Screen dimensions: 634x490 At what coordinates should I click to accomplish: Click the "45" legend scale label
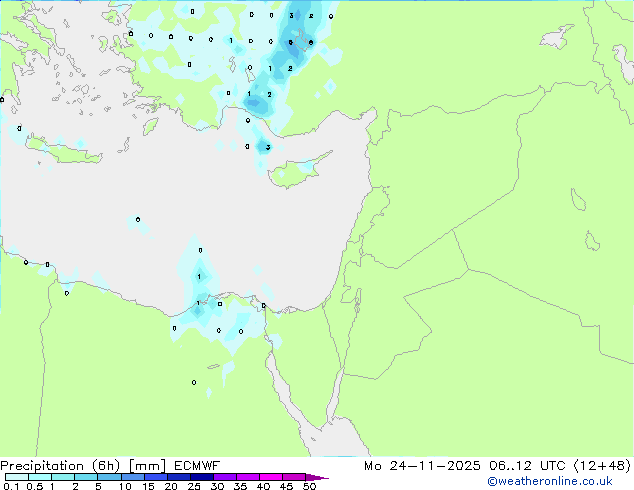click(x=286, y=486)
